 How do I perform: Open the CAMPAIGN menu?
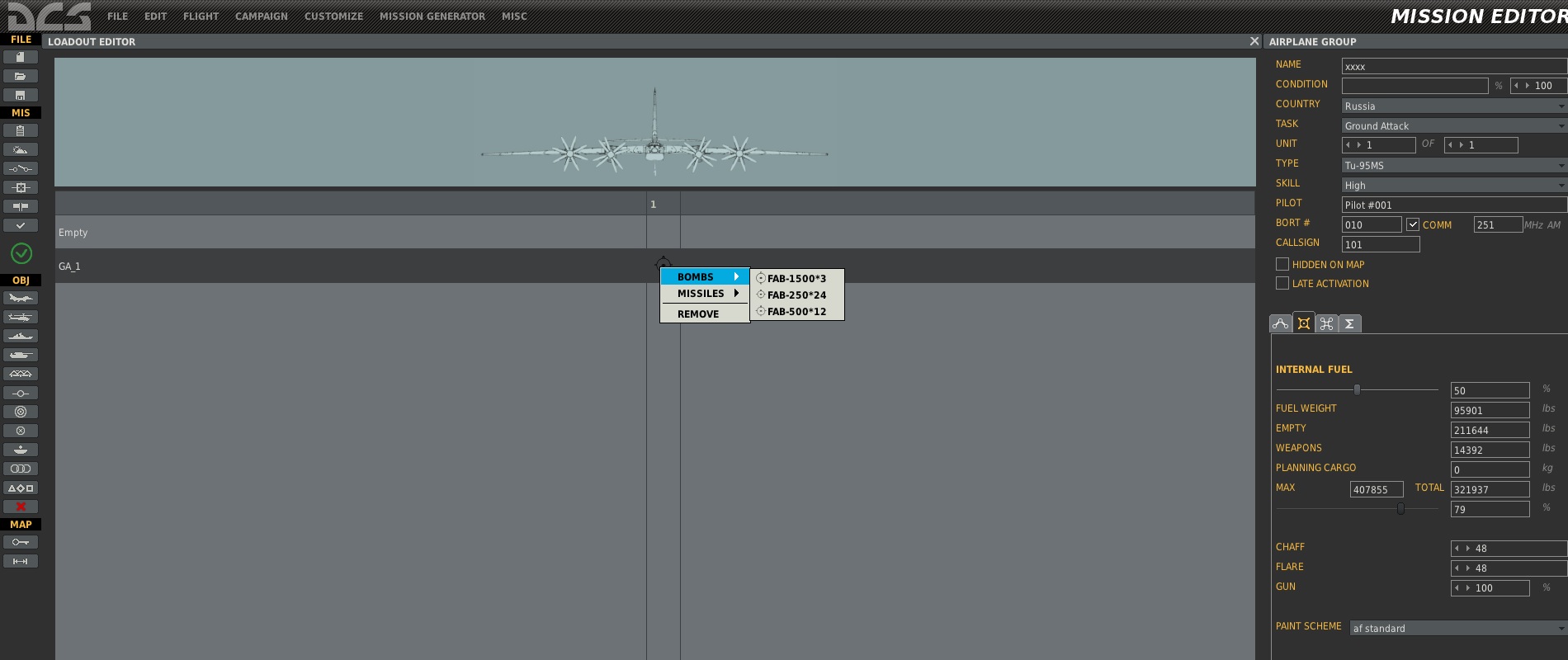click(x=261, y=16)
